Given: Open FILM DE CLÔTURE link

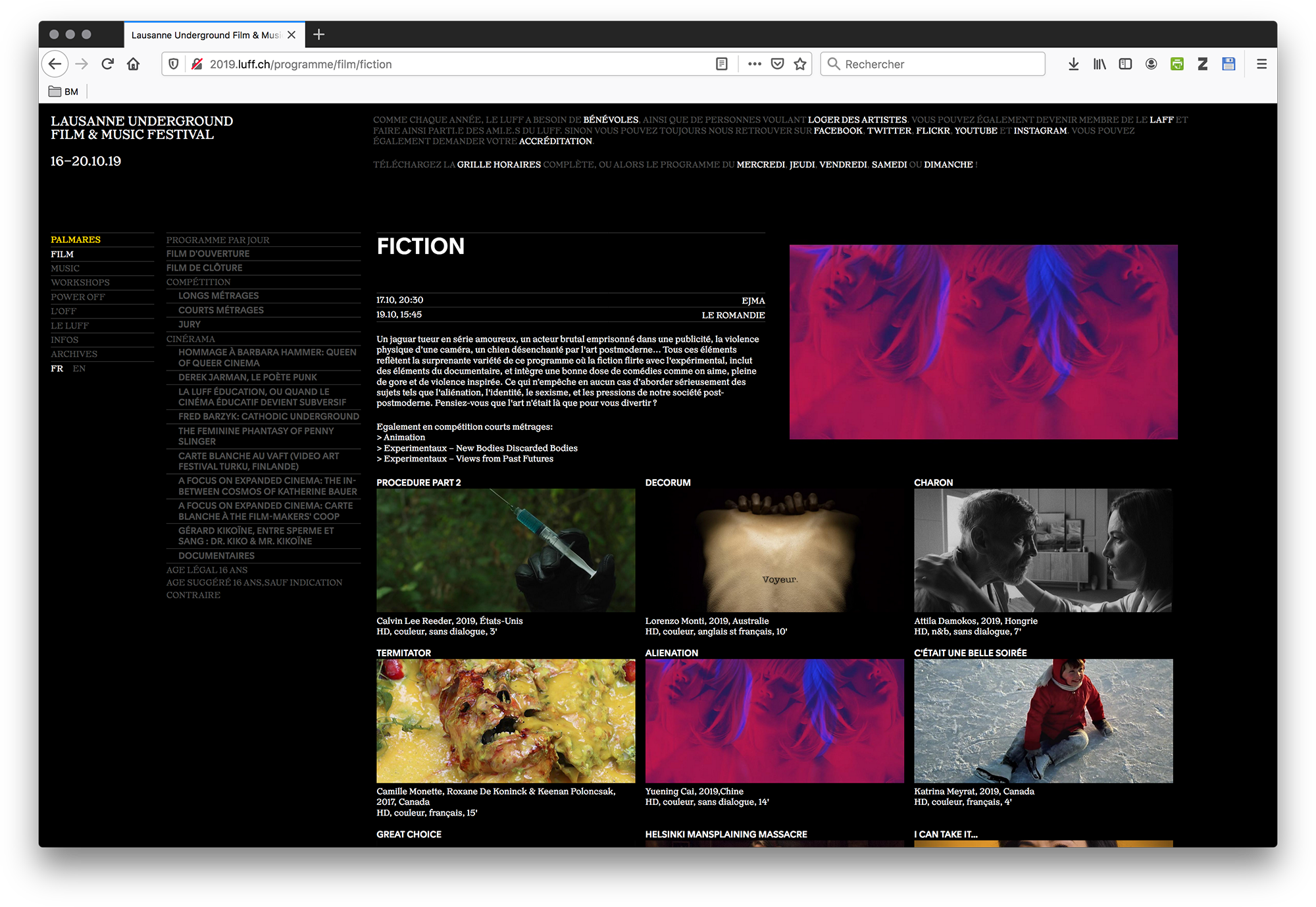Looking at the screenshot, I should [204, 268].
